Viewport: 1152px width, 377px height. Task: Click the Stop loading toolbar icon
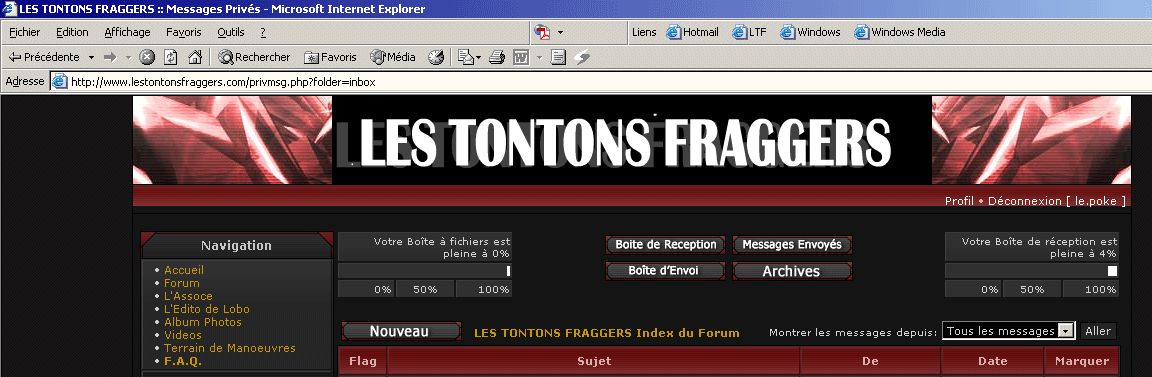tap(147, 57)
